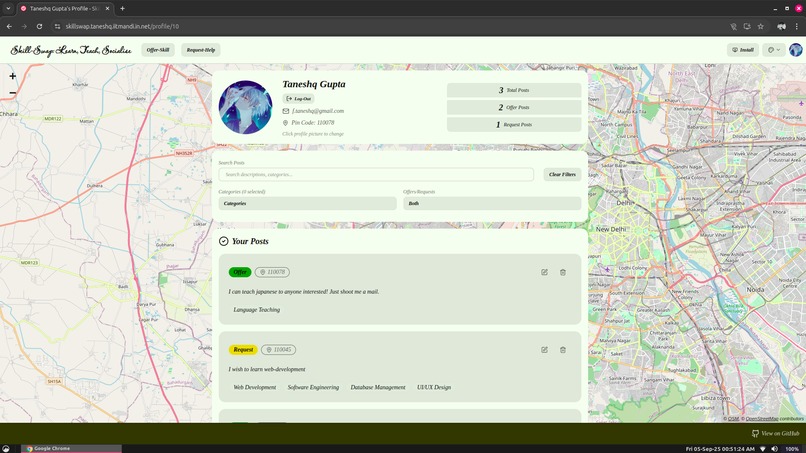806x453 pixels.
Task: Click the install-app icon in address bar
Action: (747, 26)
